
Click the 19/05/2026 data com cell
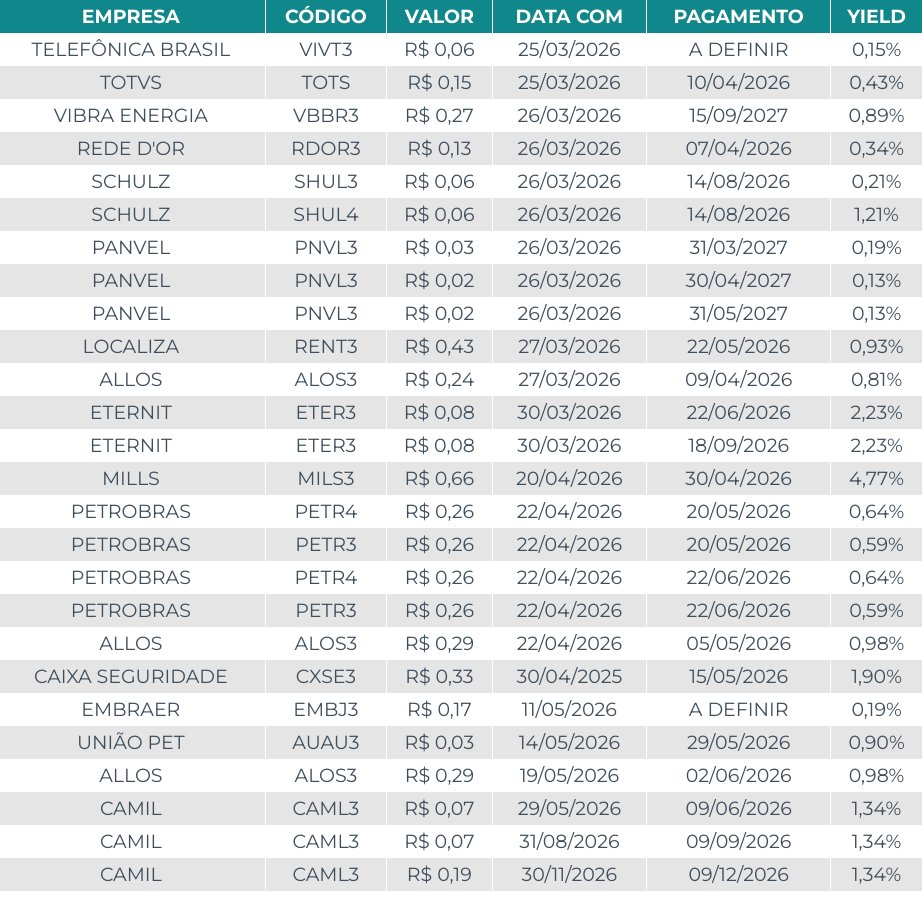[x=569, y=775]
